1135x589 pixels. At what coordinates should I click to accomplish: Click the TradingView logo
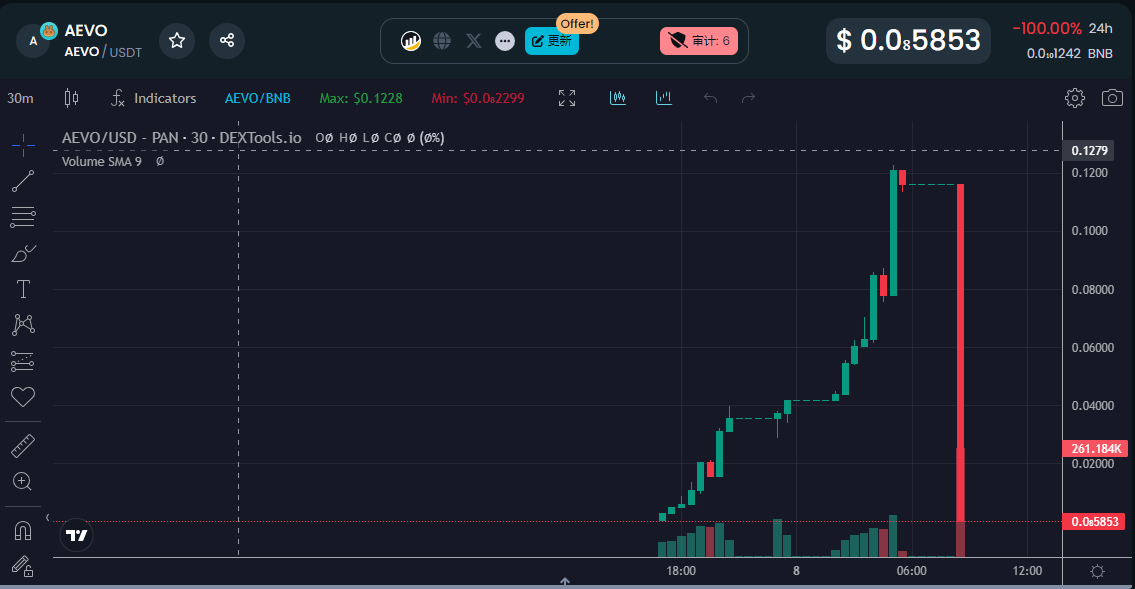77,535
